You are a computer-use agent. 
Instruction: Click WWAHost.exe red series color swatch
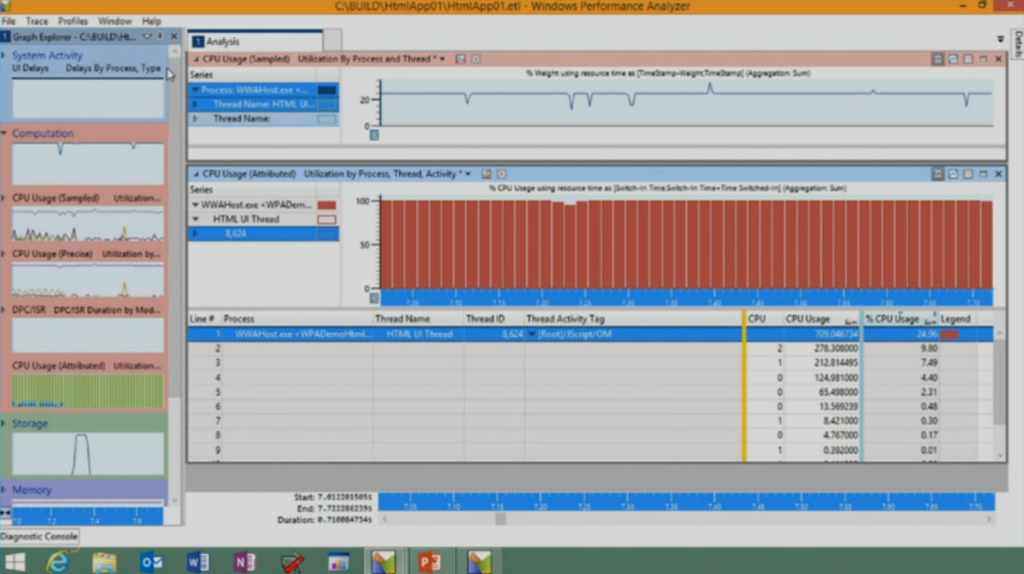pos(327,205)
